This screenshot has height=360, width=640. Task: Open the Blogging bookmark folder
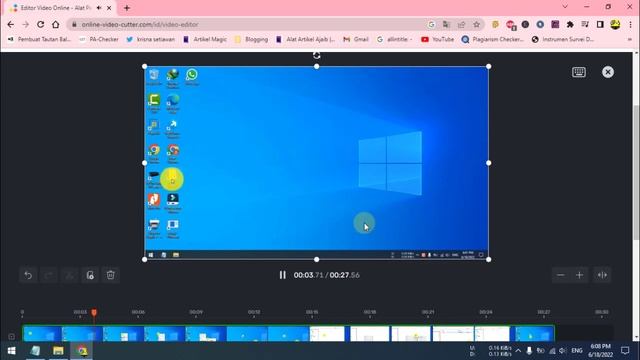(x=251, y=39)
